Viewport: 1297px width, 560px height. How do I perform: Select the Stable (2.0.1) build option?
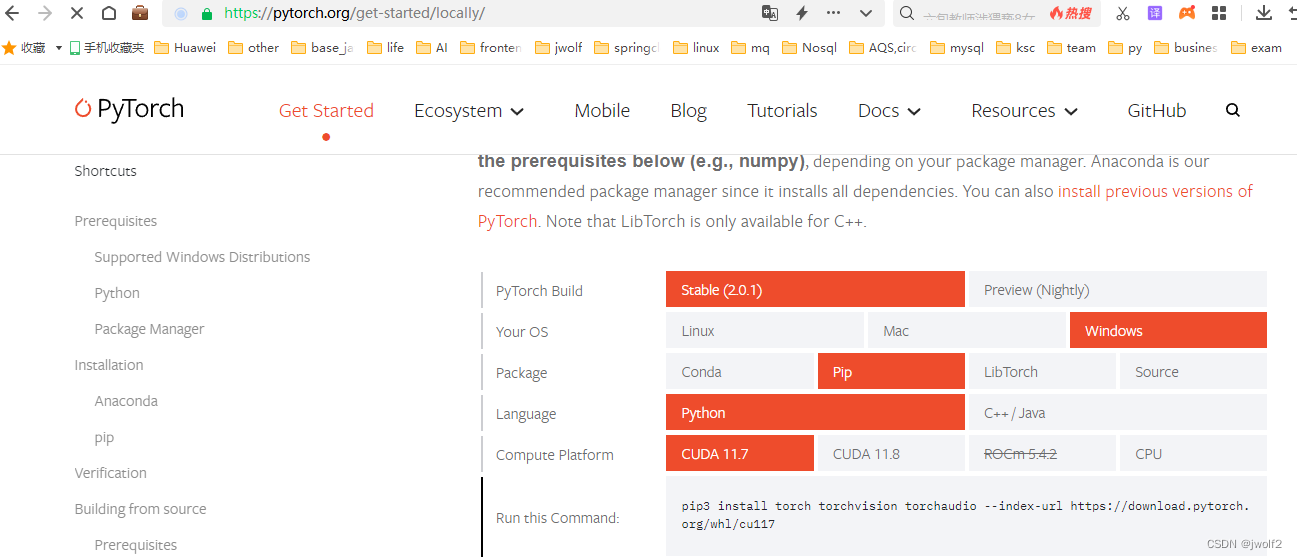[x=815, y=290]
